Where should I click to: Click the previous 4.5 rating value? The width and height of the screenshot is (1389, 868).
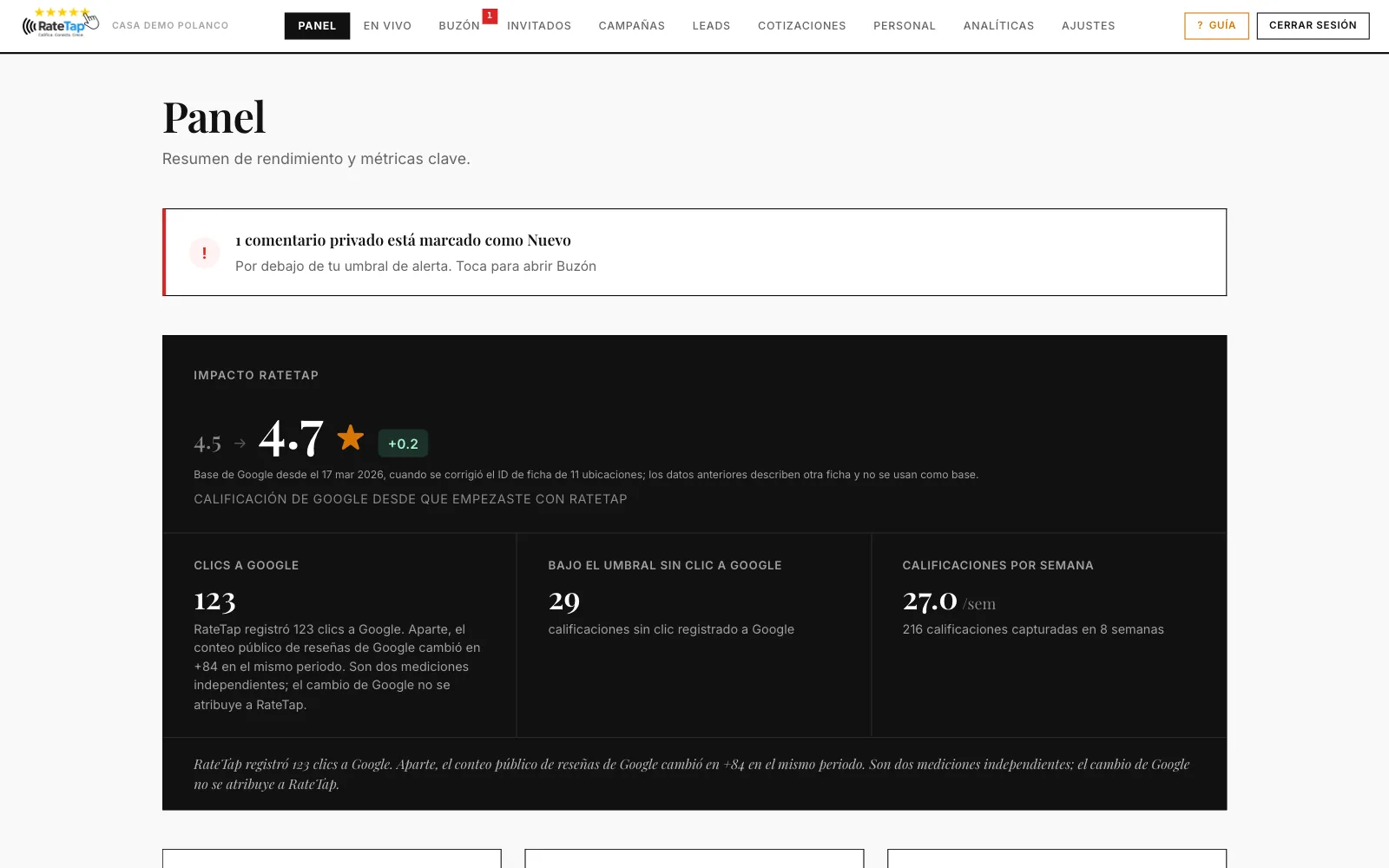tap(207, 444)
